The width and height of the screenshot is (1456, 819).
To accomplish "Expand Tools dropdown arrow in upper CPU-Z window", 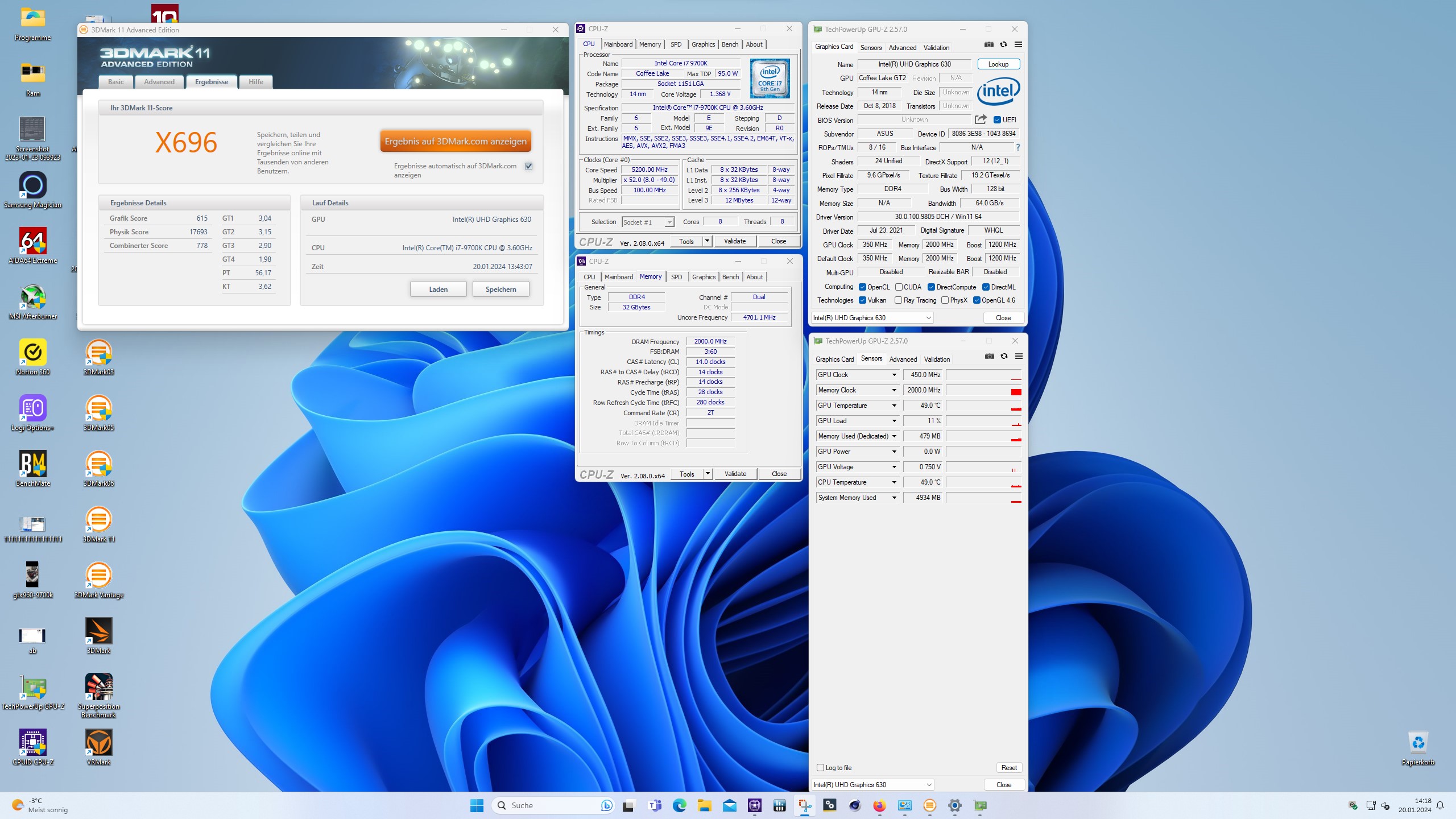I will pyautogui.click(x=707, y=241).
